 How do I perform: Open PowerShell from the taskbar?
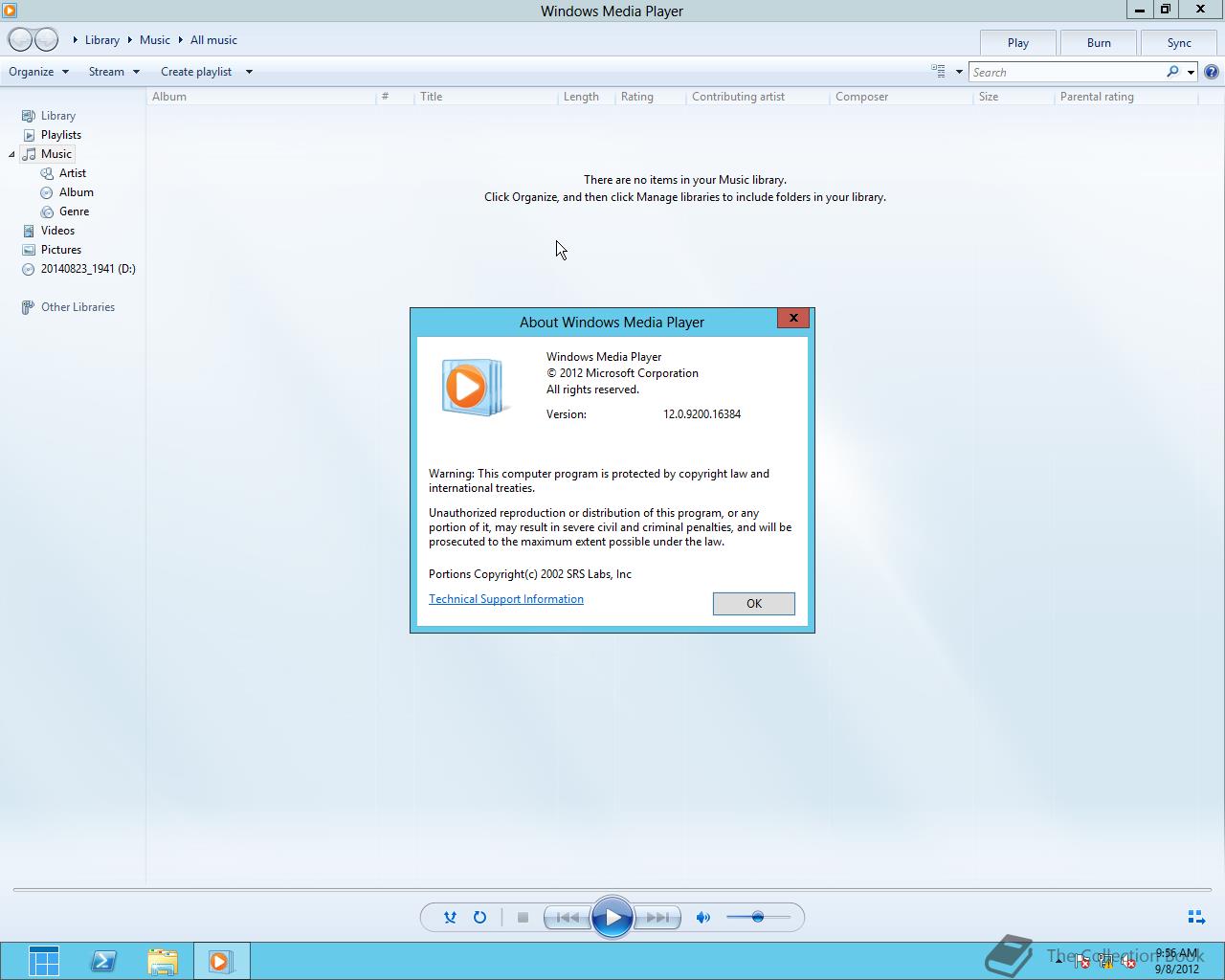click(x=103, y=961)
